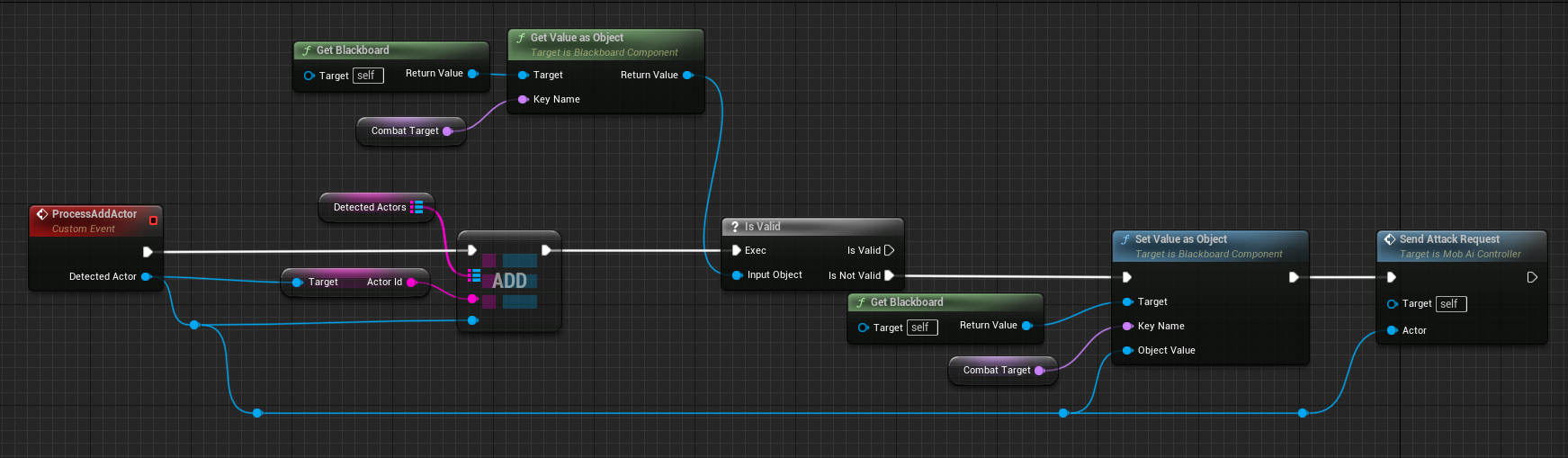1568x458 pixels.
Task: Click the Detected Actor output pin
Action: pos(146,276)
